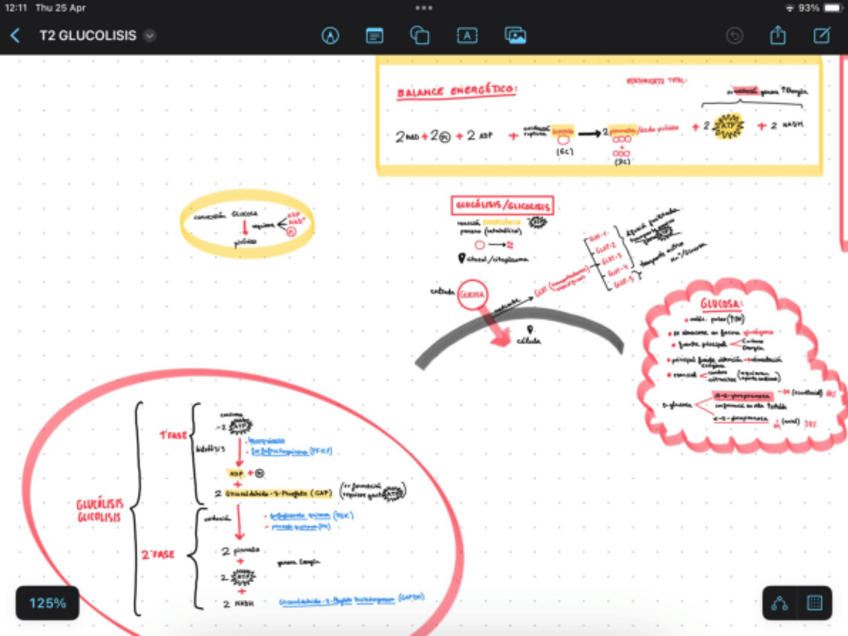Insert a sticky note from the toolbar
The height and width of the screenshot is (636, 848).
tap(375, 36)
